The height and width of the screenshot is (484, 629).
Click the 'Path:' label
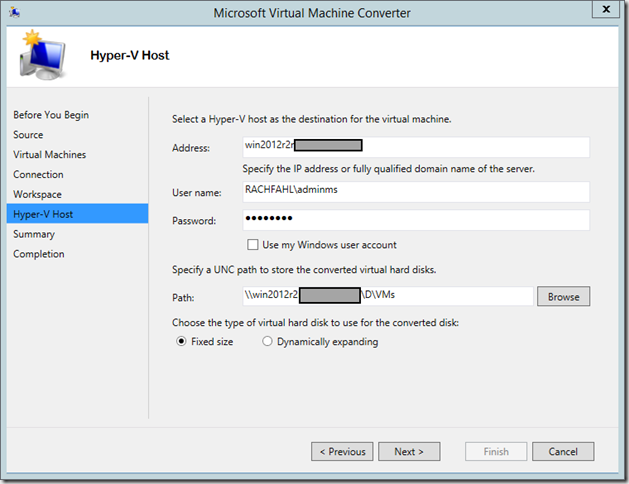183,298
